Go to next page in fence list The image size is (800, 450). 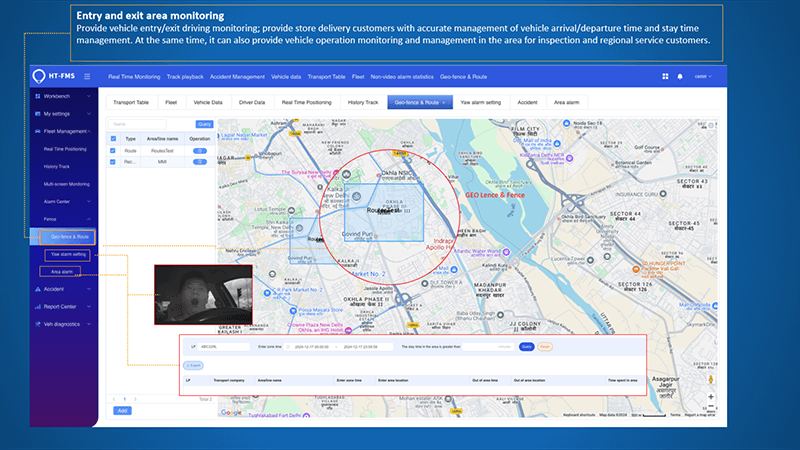coord(135,399)
